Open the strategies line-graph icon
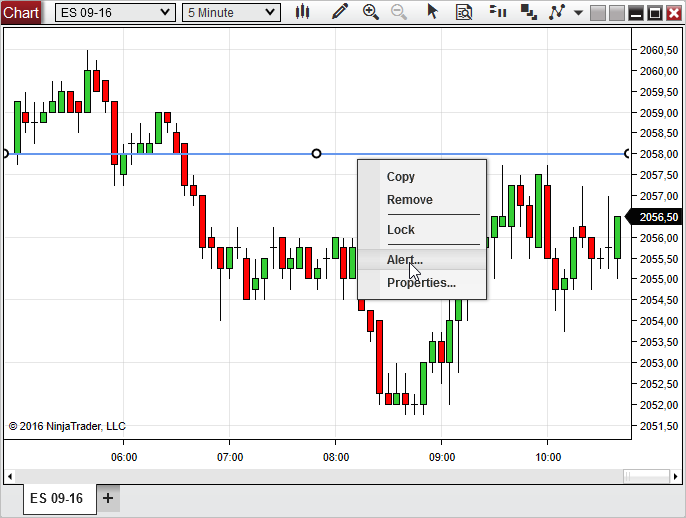Viewport: 686px width, 518px height. pos(558,12)
